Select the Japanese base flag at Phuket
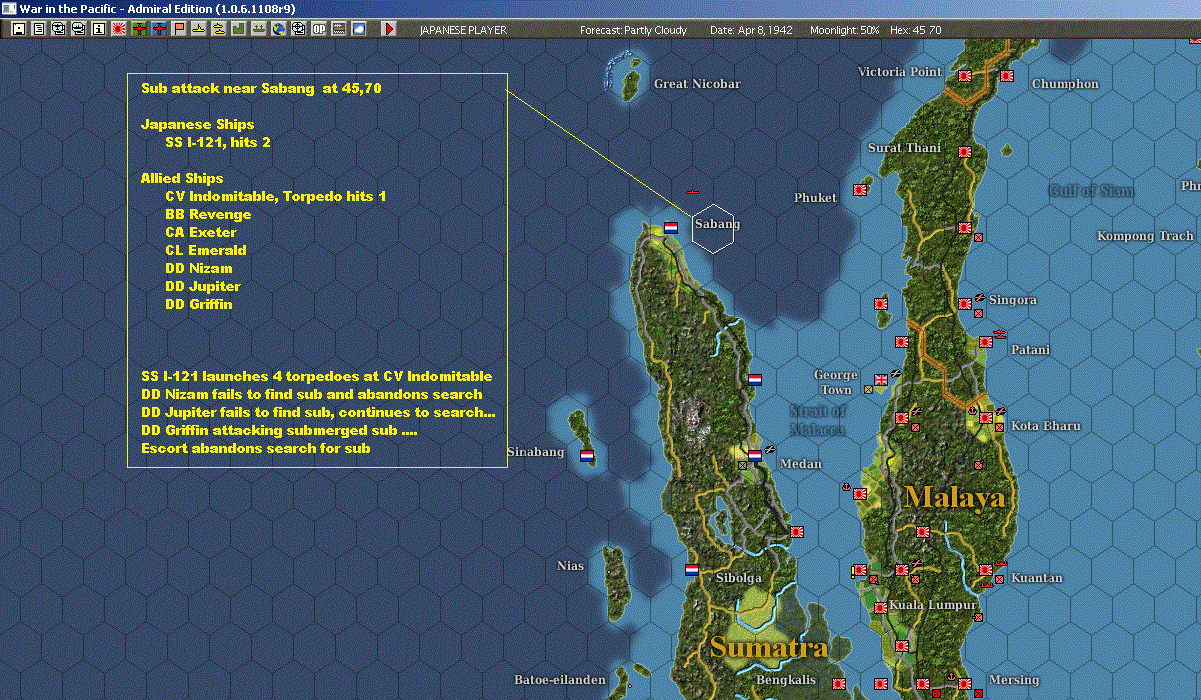The image size is (1201, 700). 859,189
